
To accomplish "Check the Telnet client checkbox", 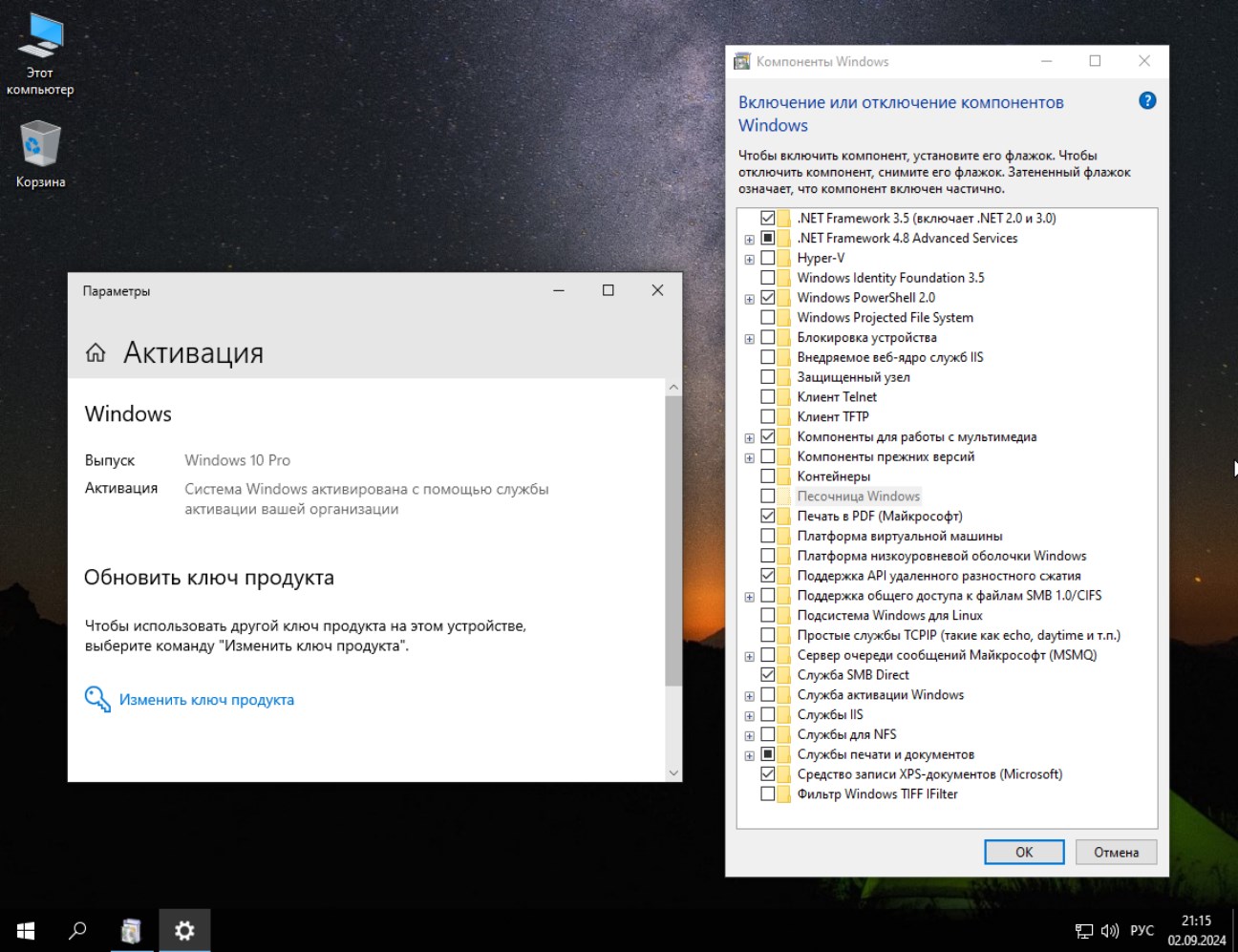I will [768, 397].
